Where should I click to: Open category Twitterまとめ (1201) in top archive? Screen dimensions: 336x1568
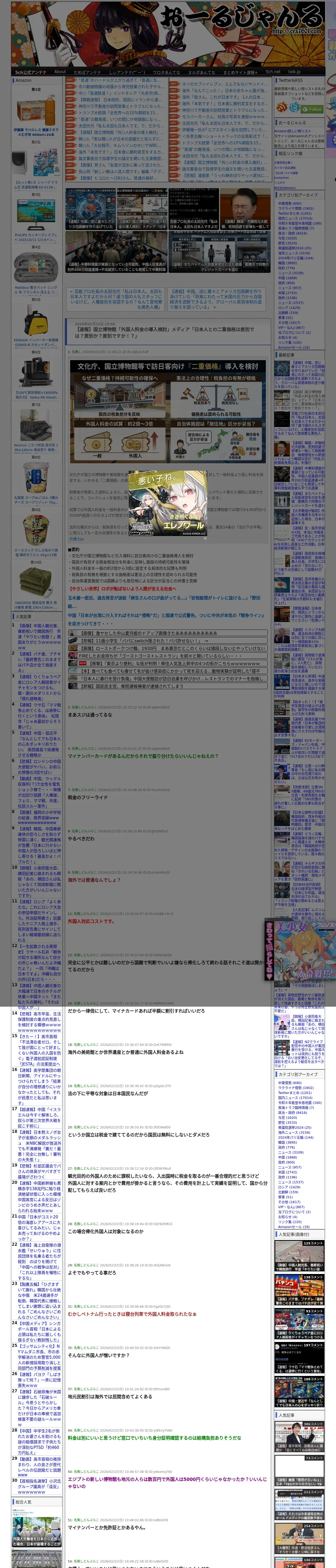[x=295, y=214]
